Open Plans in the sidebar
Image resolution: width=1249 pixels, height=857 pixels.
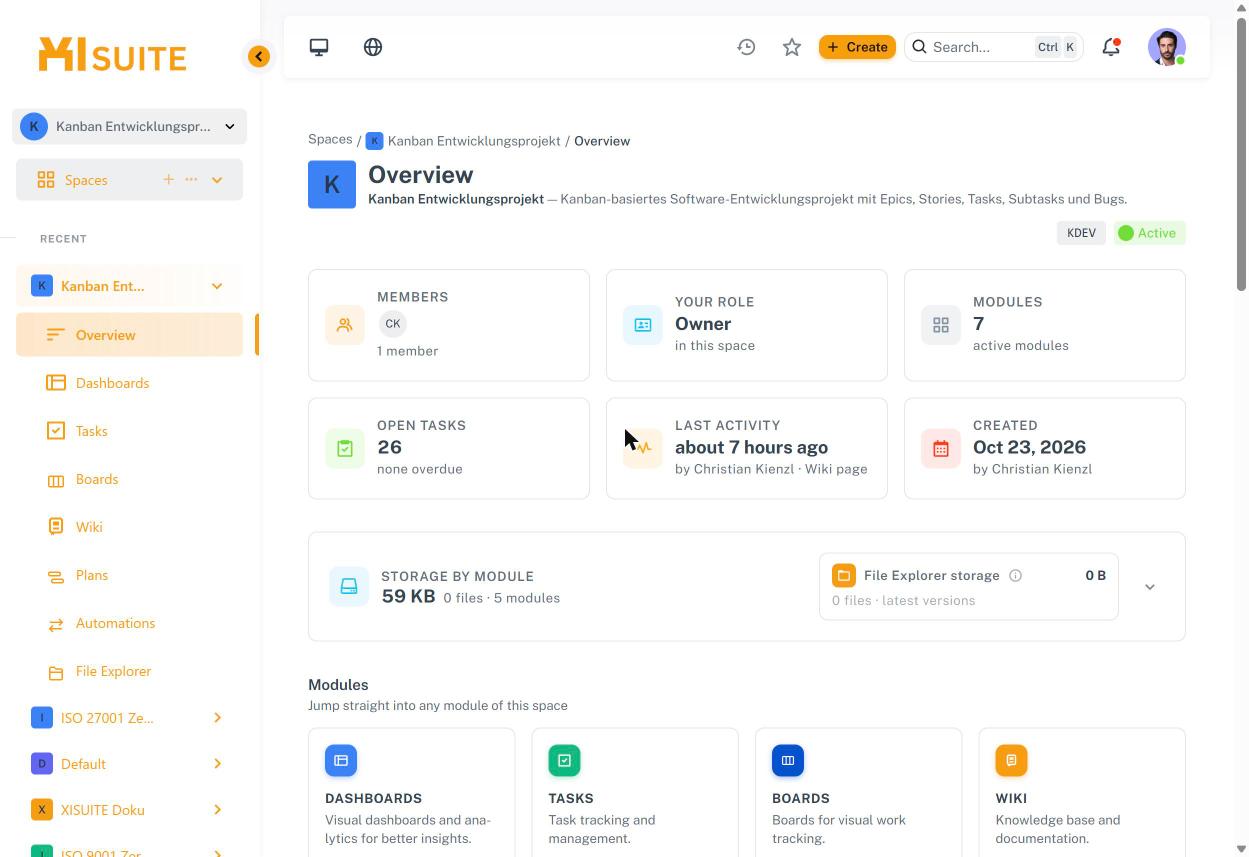[x=129, y=575]
